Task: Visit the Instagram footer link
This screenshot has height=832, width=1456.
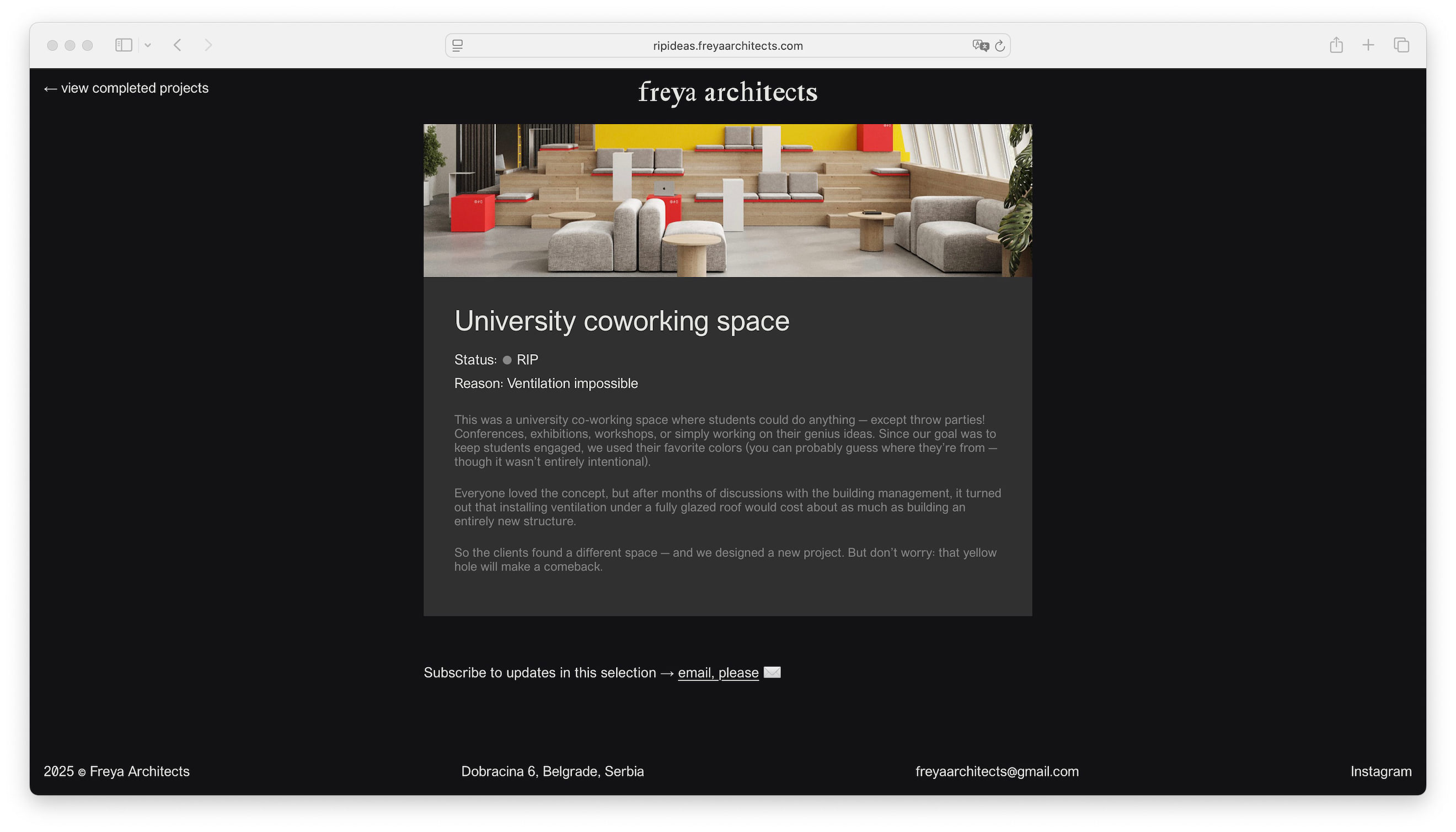Action: click(x=1380, y=771)
